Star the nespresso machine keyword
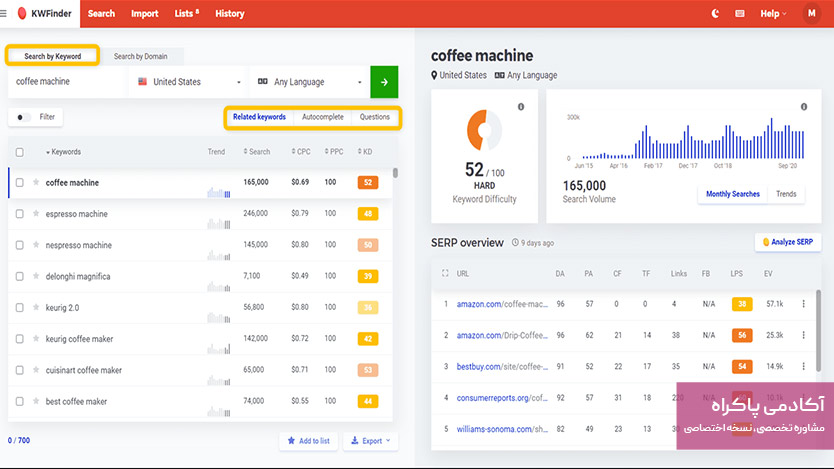This screenshot has width=834, height=469. pyautogui.click(x=36, y=245)
